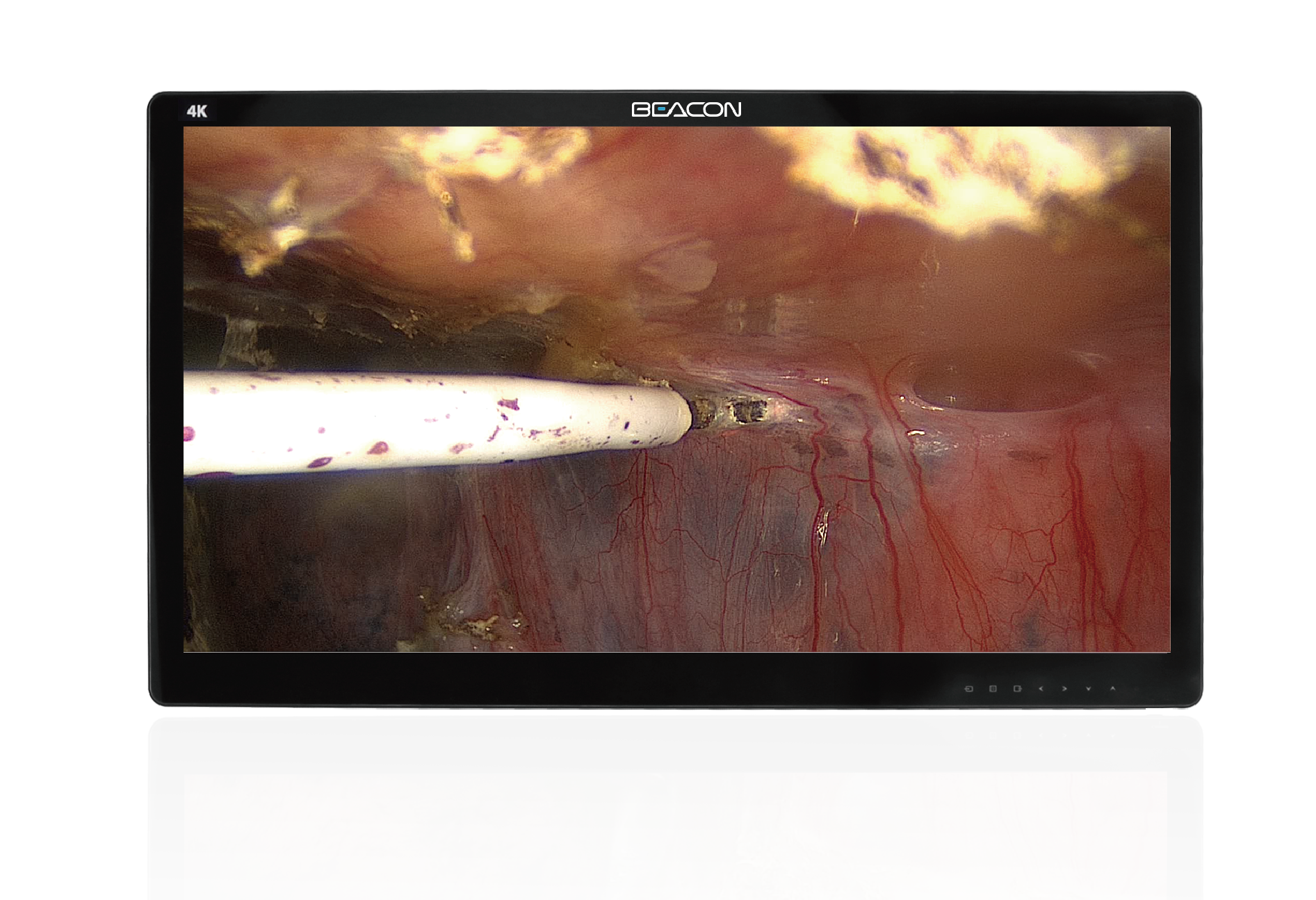Click the 4K badge on the bezel
Image resolution: width=1316 pixels, height=900 pixels.
pyautogui.click(x=197, y=111)
